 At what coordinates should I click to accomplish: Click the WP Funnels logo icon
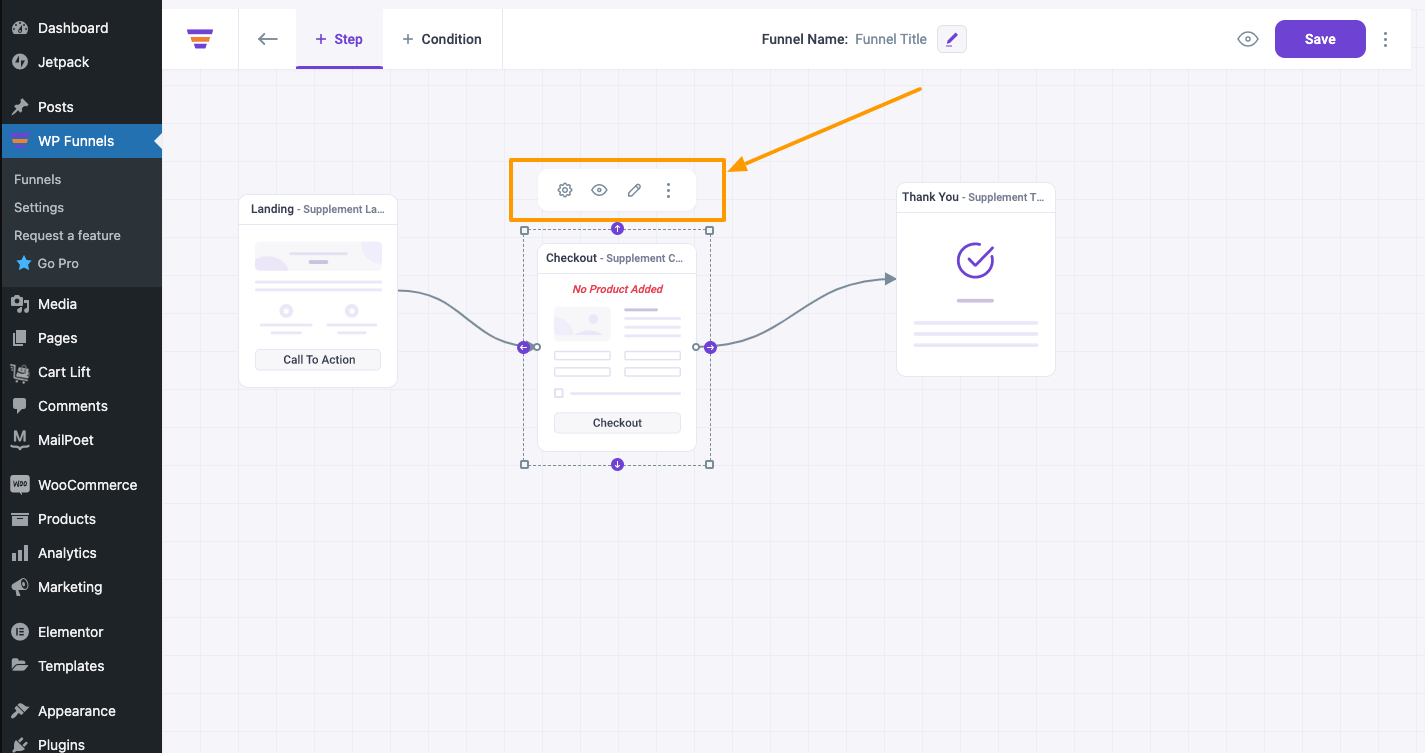200,39
